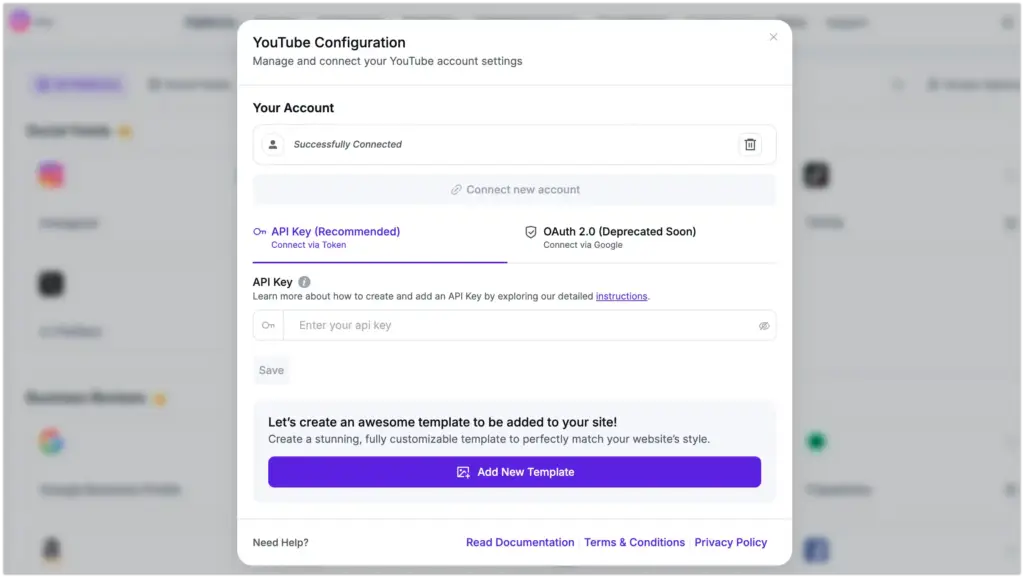Open Read Documentation
Viewport: 1024px width, 578px height.
(x=520, y=542)
